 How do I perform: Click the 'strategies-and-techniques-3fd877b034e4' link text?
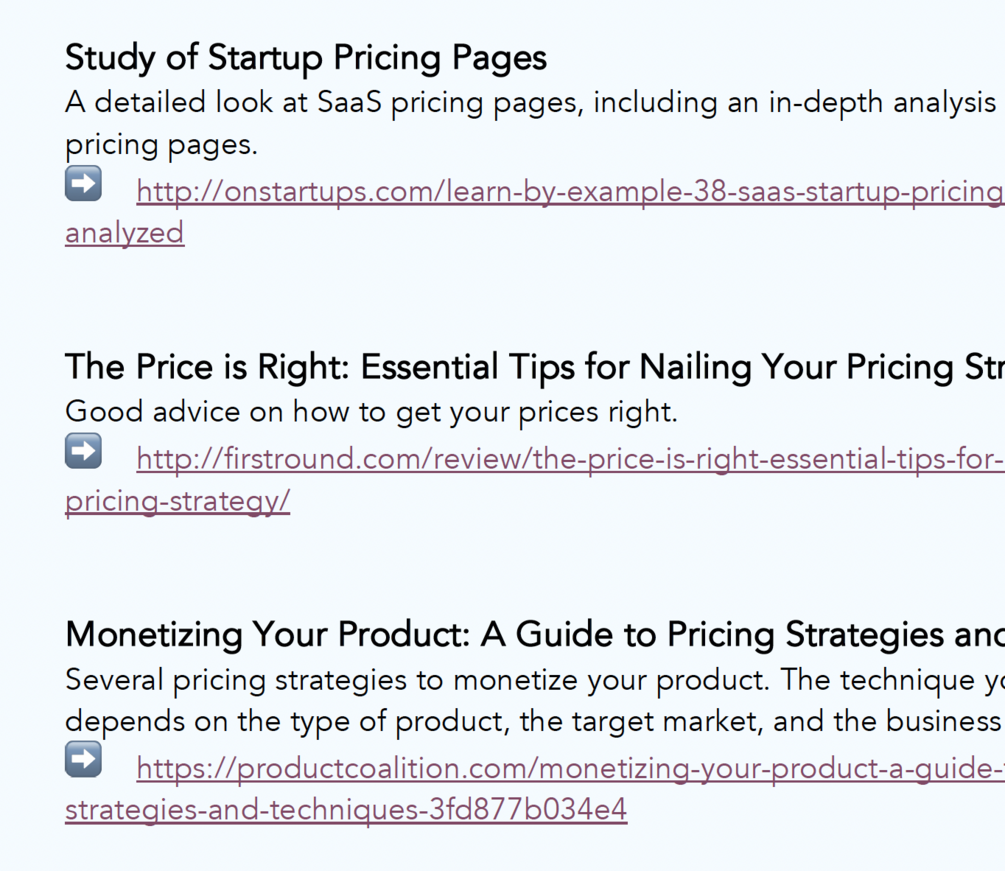pyautogui.click(x=346, y=809)
